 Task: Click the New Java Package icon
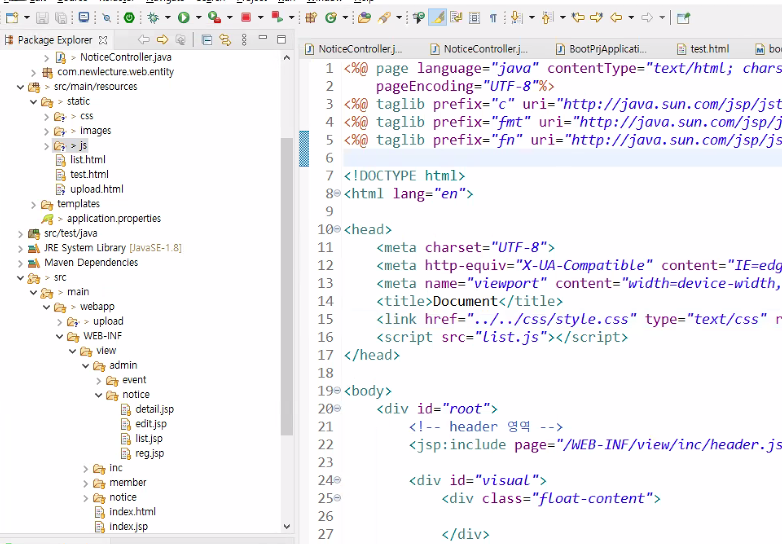311,18
